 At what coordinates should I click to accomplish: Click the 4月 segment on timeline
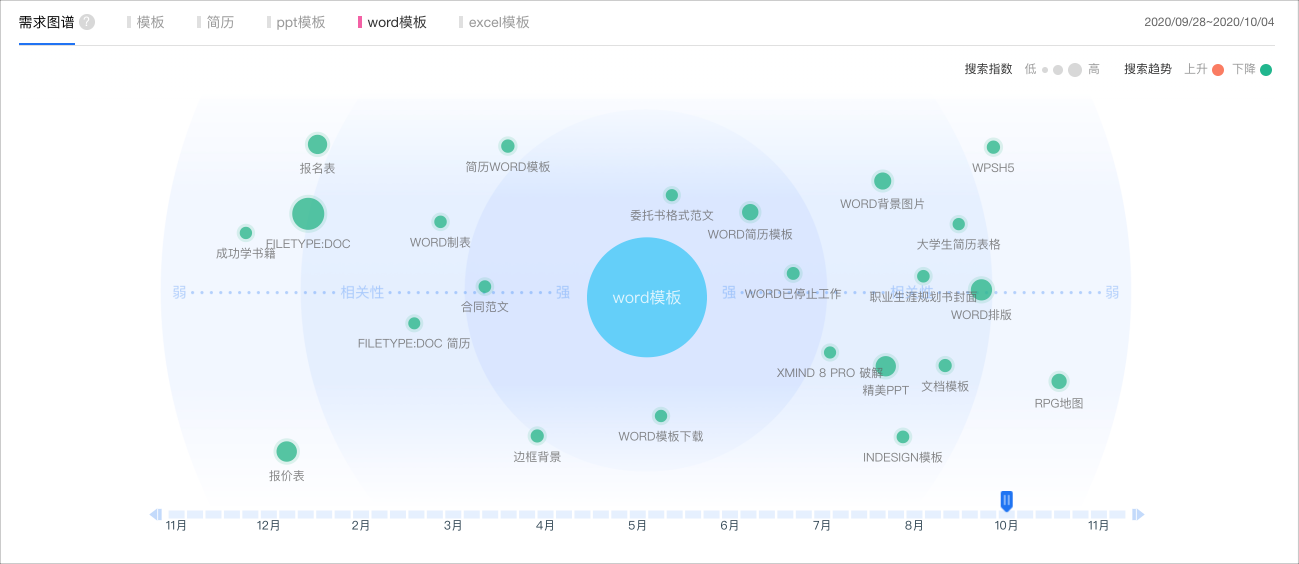point(545,514)
